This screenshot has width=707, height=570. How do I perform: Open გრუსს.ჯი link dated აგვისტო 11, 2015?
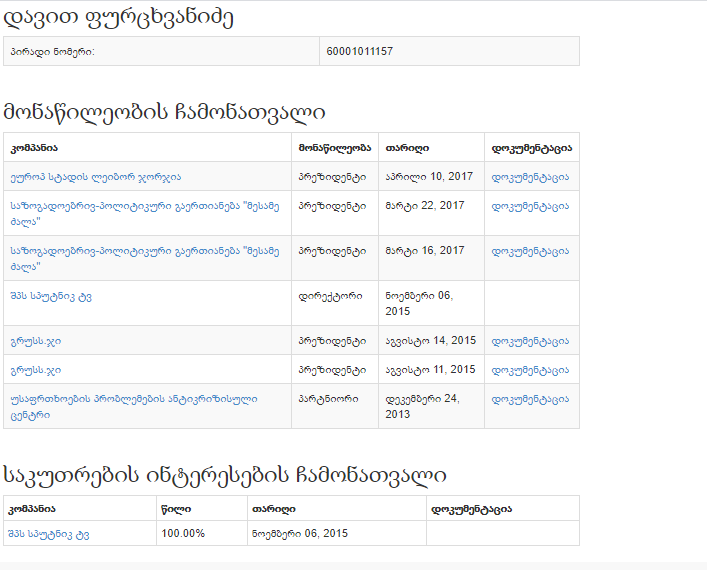[x=36, y=370]
